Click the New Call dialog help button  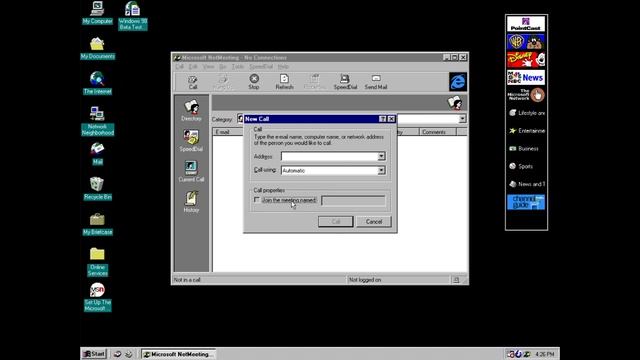coord(382,119)
